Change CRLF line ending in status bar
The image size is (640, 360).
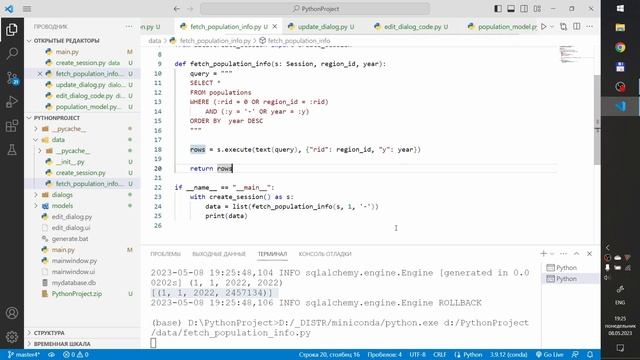(x=440, y=355)
